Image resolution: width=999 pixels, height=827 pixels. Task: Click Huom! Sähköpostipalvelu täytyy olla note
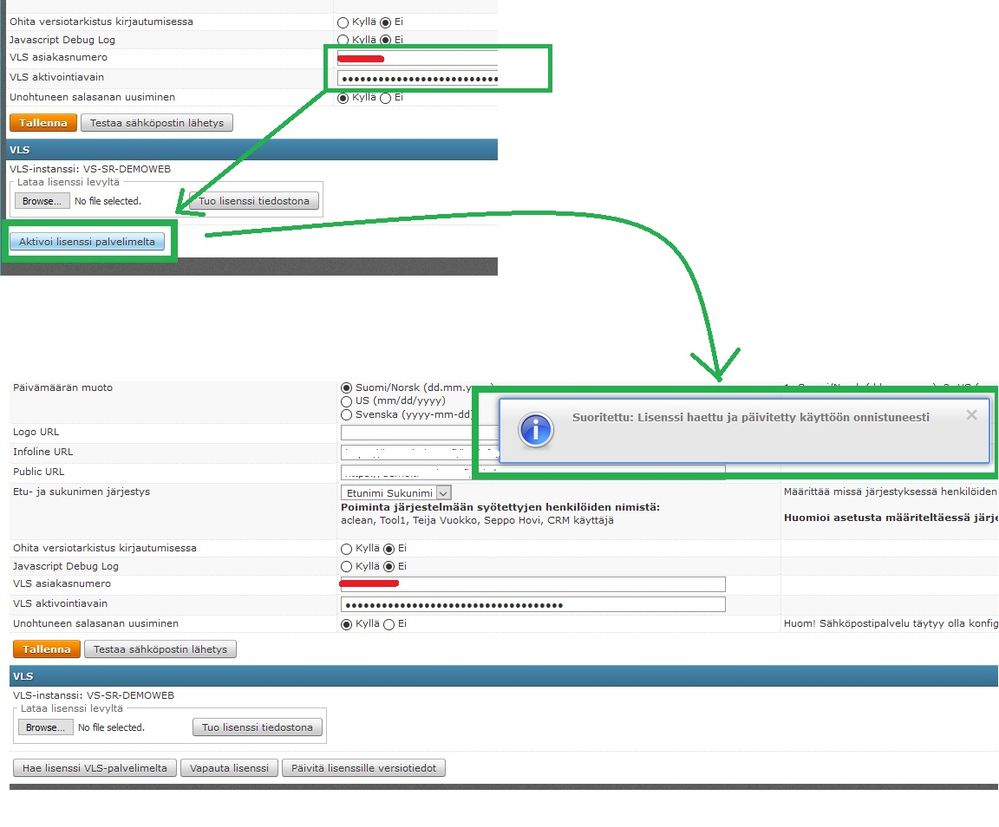click(891, 623)
